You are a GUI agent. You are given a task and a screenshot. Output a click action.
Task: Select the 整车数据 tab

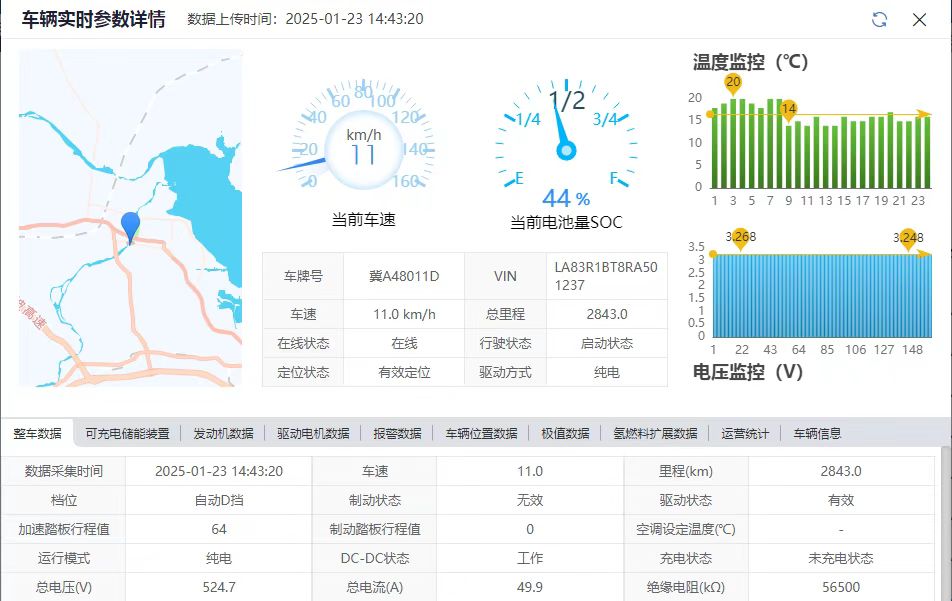coord(37,434)
